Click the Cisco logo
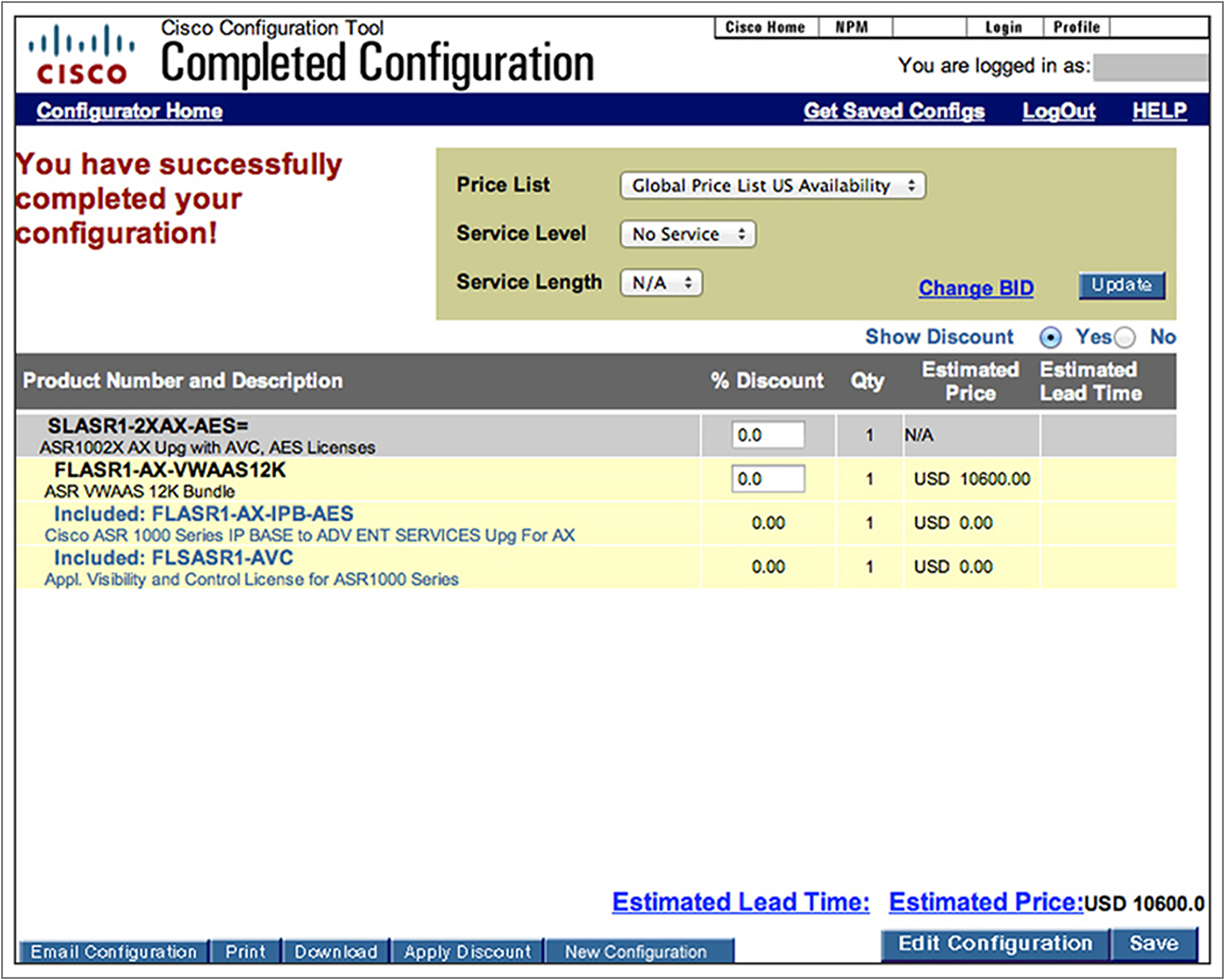The image size is (1225, 980). point(81,56)
